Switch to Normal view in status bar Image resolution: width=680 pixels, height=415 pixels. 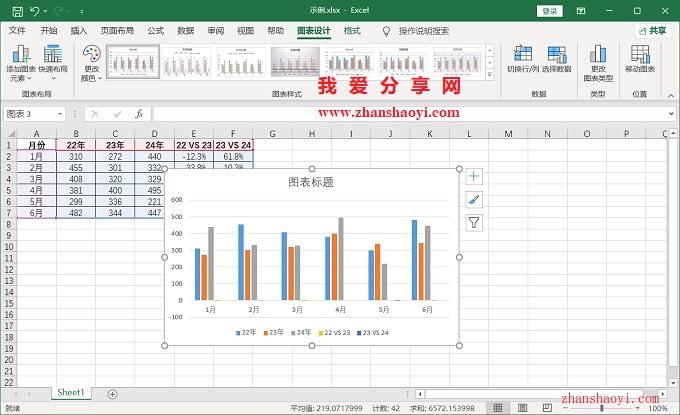tap(498, 408)
